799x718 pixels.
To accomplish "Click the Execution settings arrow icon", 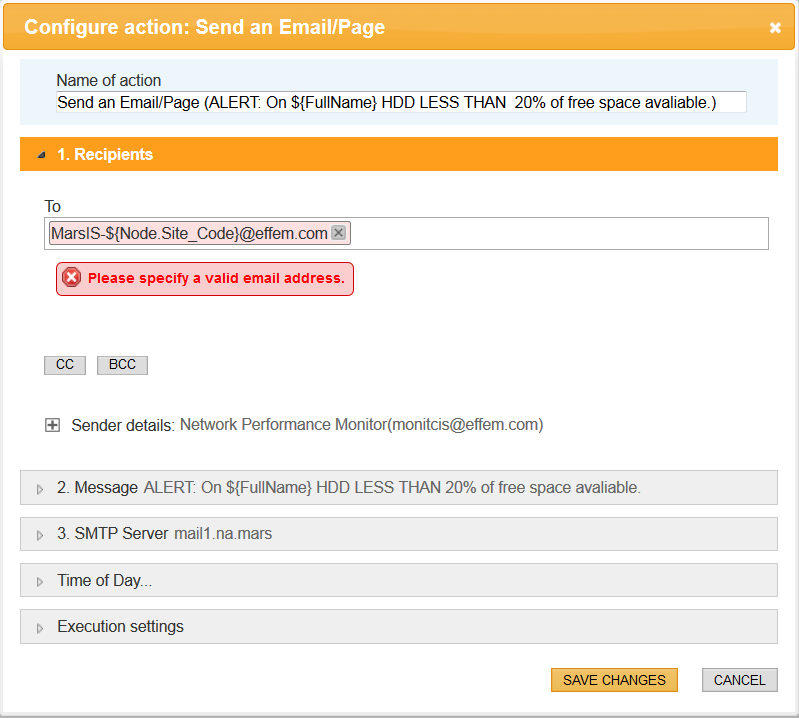I will pyautogui.click(x=41, y=628).
